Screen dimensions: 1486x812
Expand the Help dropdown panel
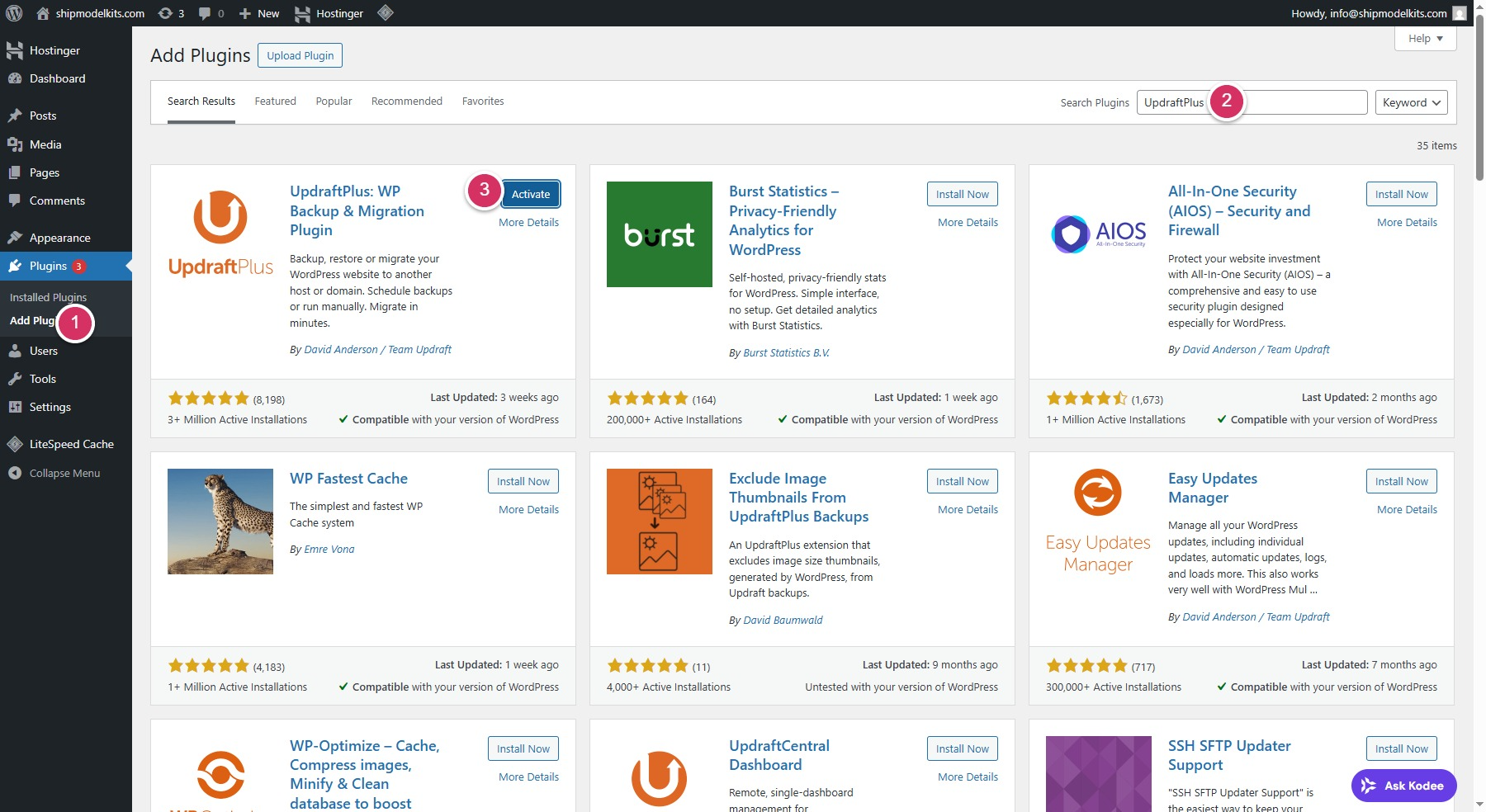click(x=1425, y=39)
